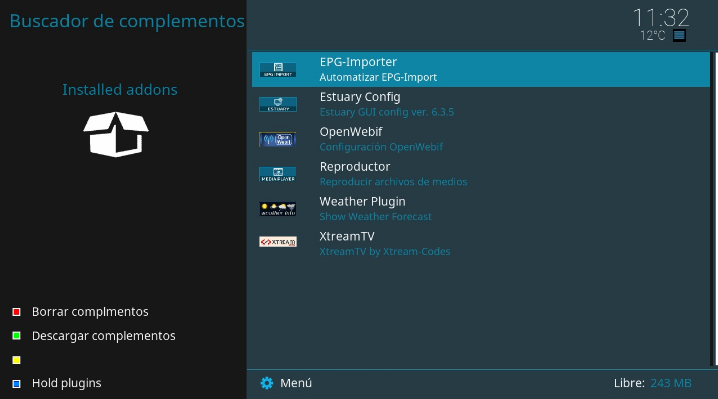Click the blue Hold plugins key square

tap(16, 383)
